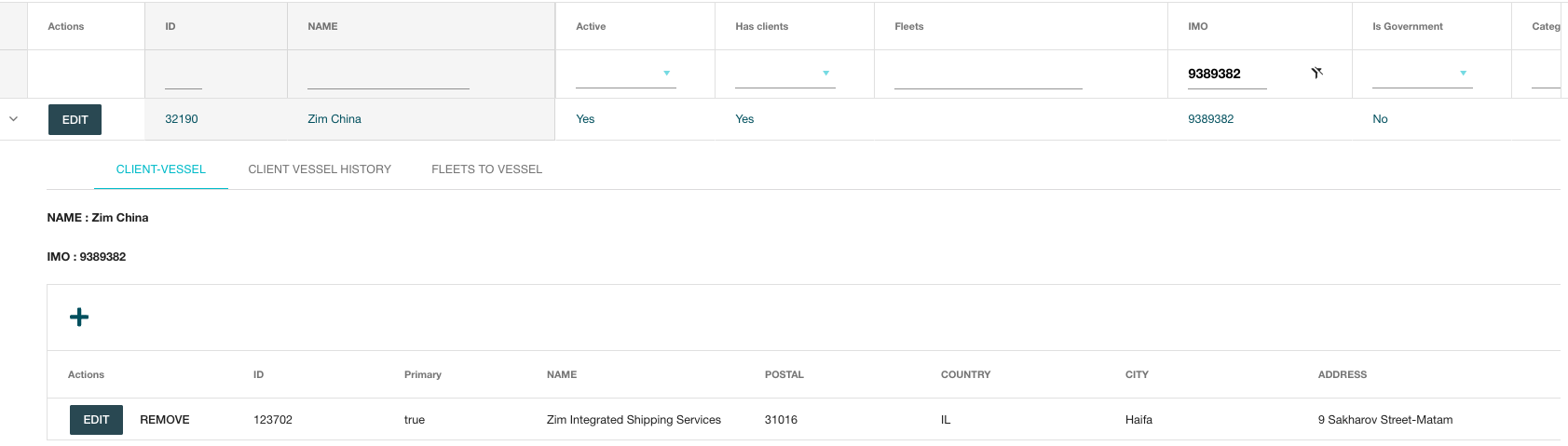The image size is (1568, 446).
Task: Click country value IL
Action: pyautogui.click(x=946, y=420)
